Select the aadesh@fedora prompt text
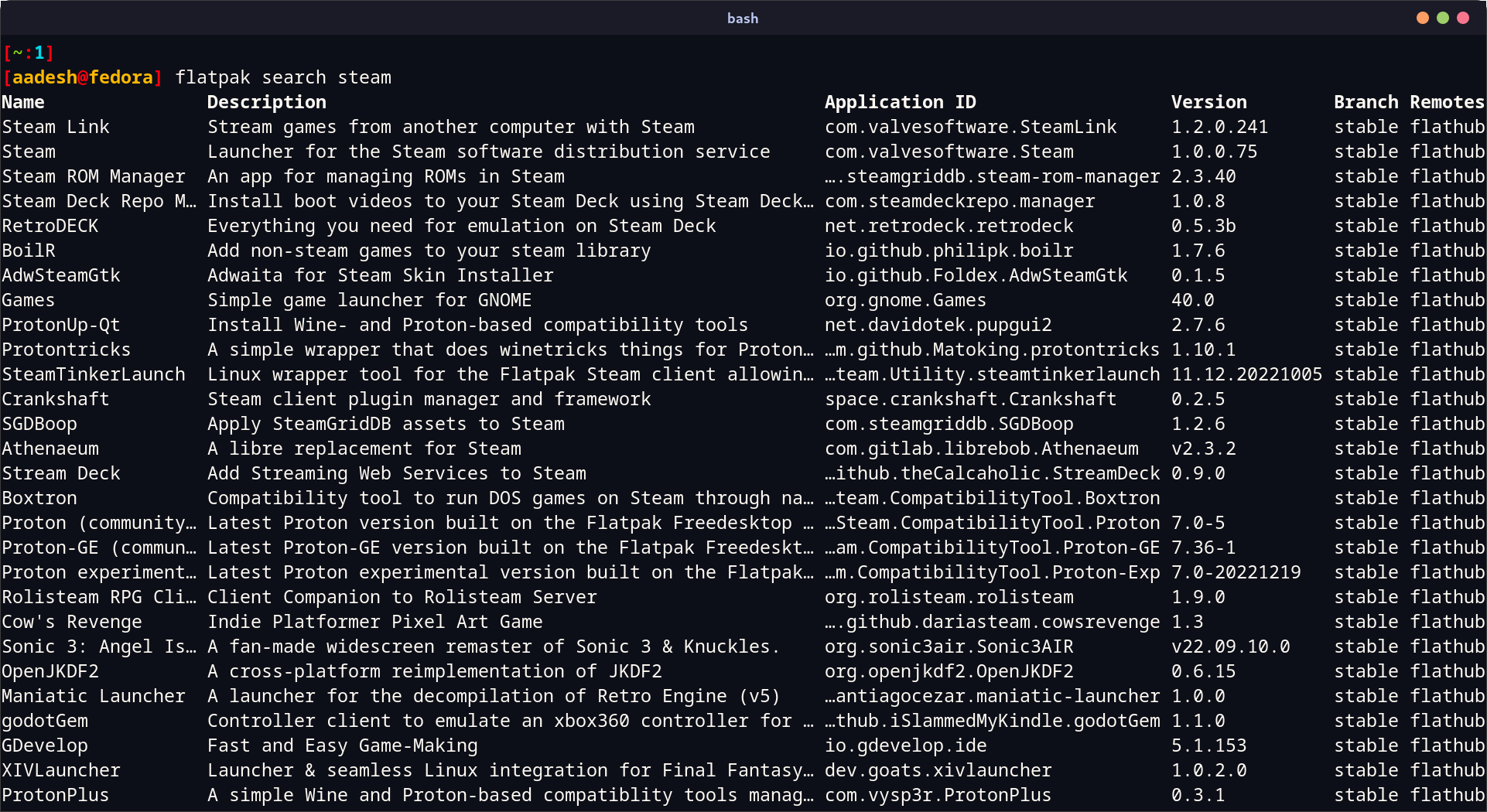Screen dimensions: 1487x812 click(81, 77)
